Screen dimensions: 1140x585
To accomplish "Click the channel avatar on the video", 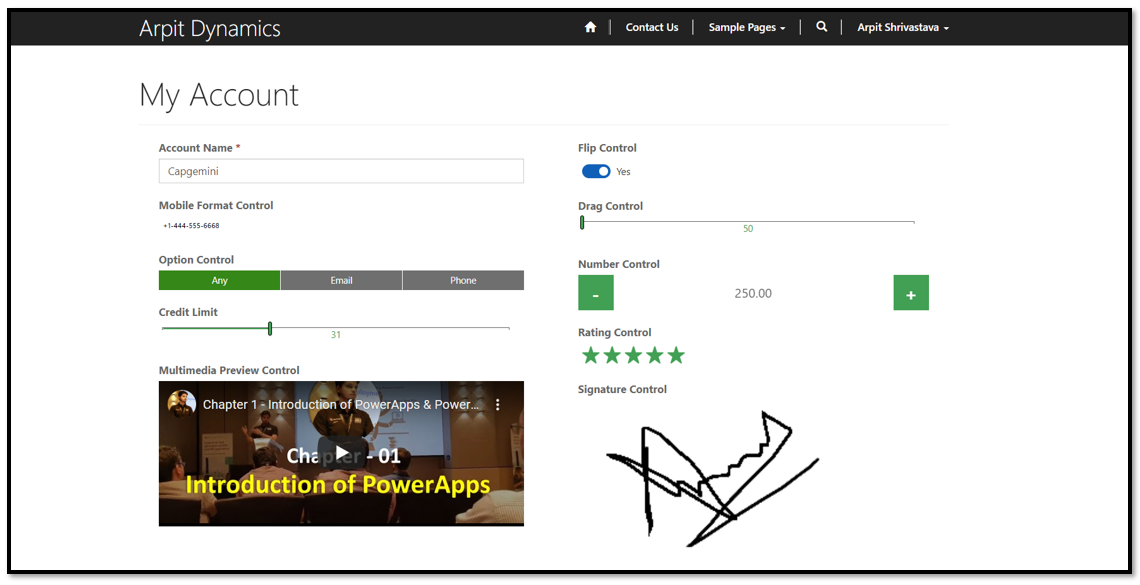I will click(x=183, y=404).
